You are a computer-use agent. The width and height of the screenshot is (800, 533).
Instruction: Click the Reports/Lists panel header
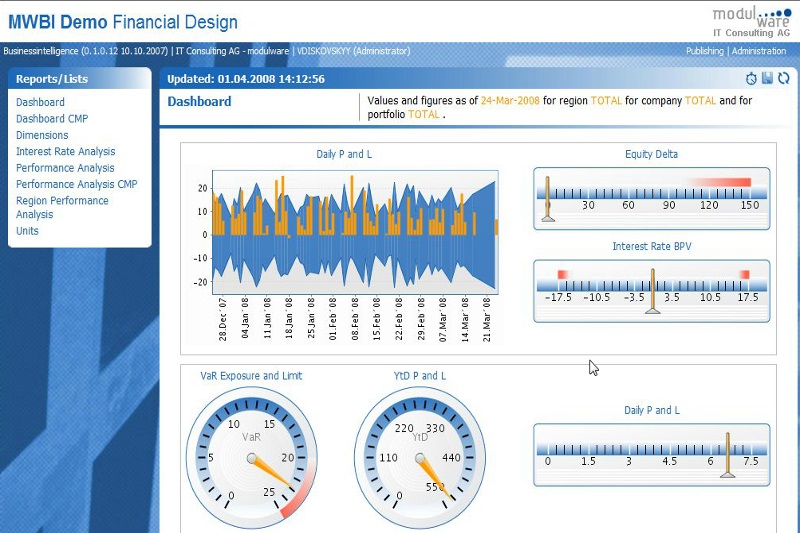80,79
